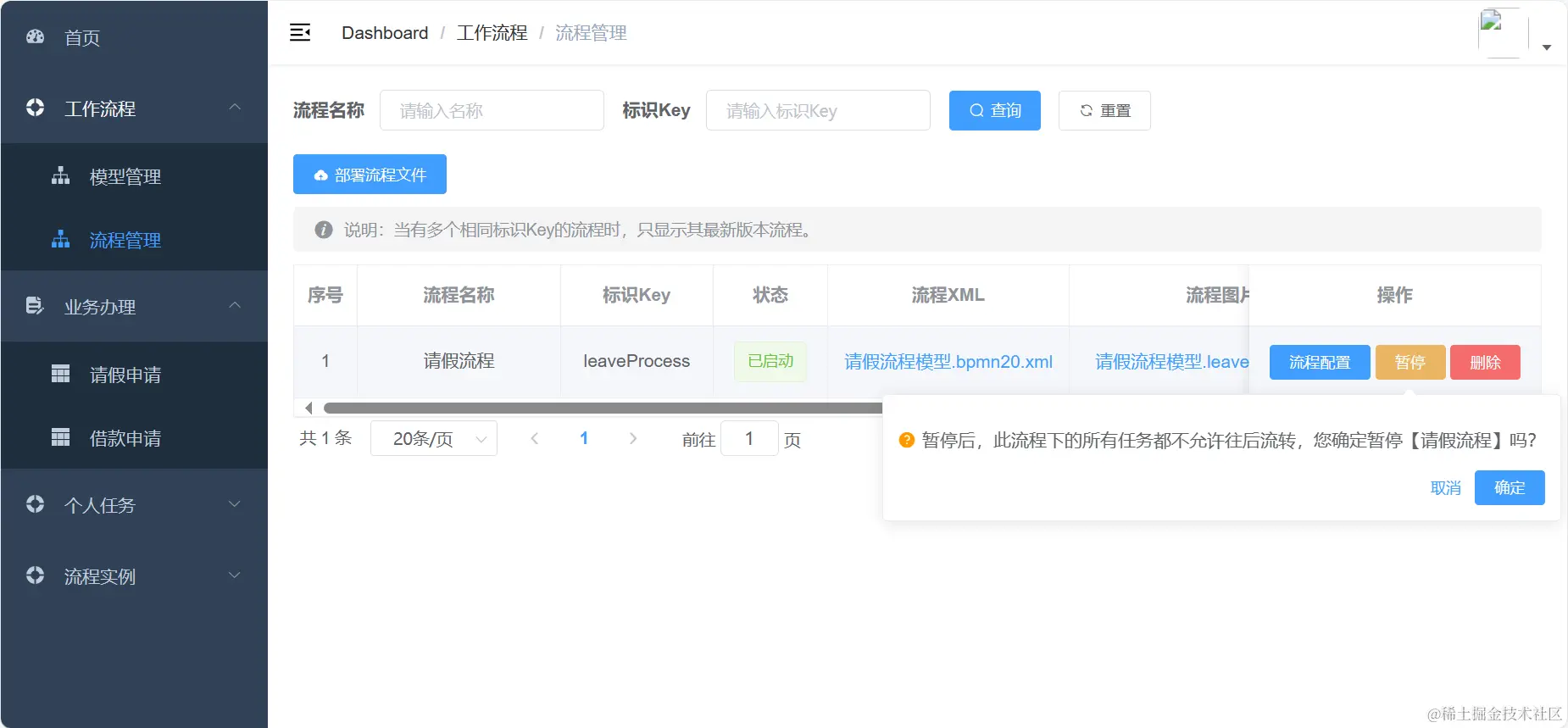Open the 20条/页 page size dropdown
Viewport: 1568px width, 728px height.
[x=434, y=438]
